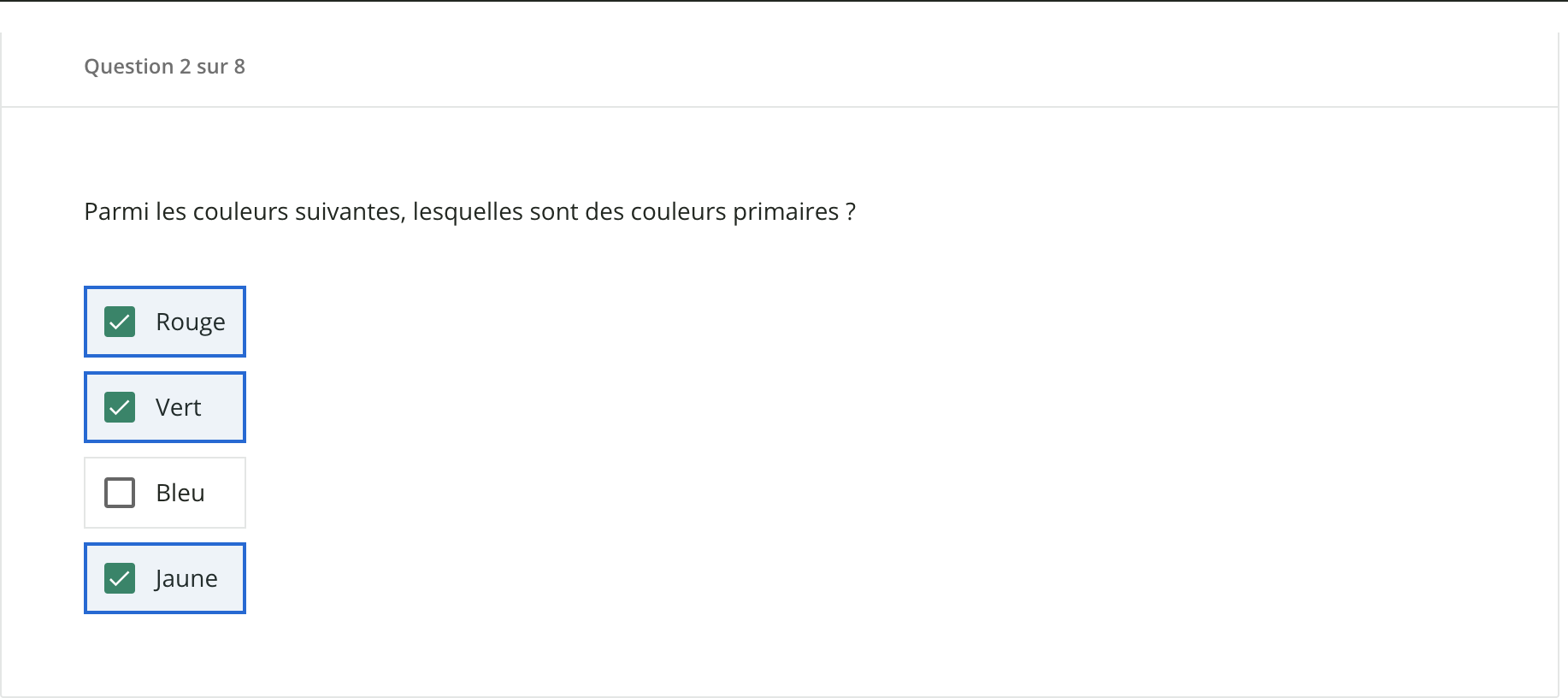
Task: Click the Vert text label
Action: (x=179, y=407)
